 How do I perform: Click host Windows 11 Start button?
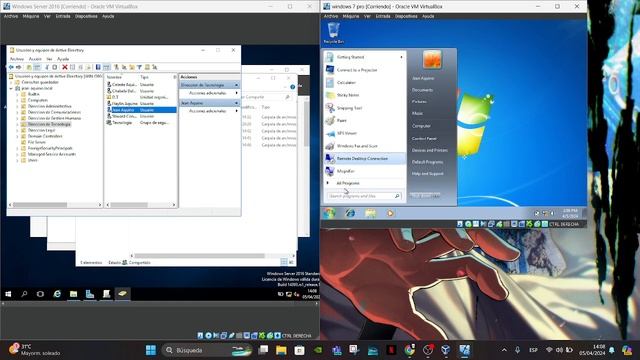pyautogui.click(x=151, y=350)
